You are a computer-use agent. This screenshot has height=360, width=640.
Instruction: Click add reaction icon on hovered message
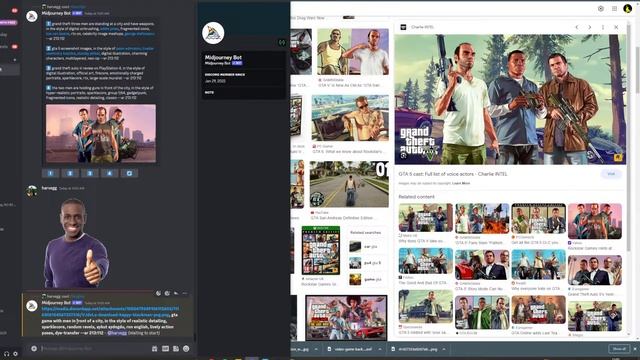coord(158,293)
